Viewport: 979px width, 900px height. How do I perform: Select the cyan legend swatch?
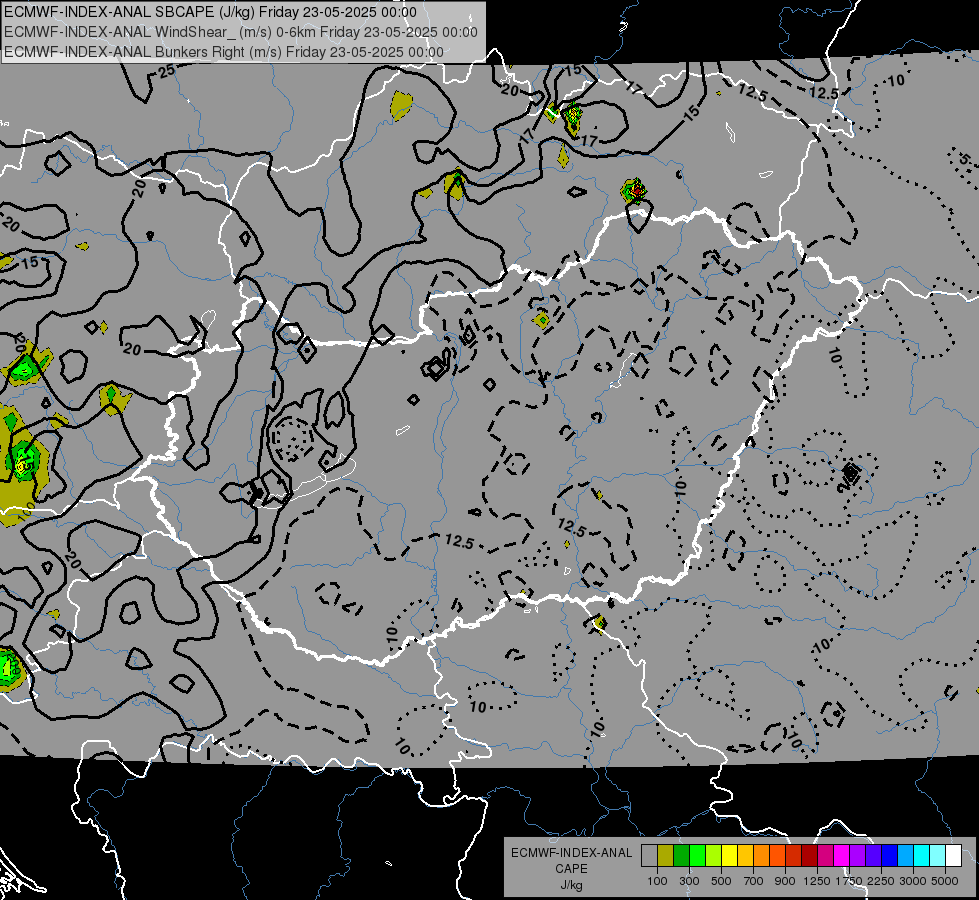pos(922,855)
